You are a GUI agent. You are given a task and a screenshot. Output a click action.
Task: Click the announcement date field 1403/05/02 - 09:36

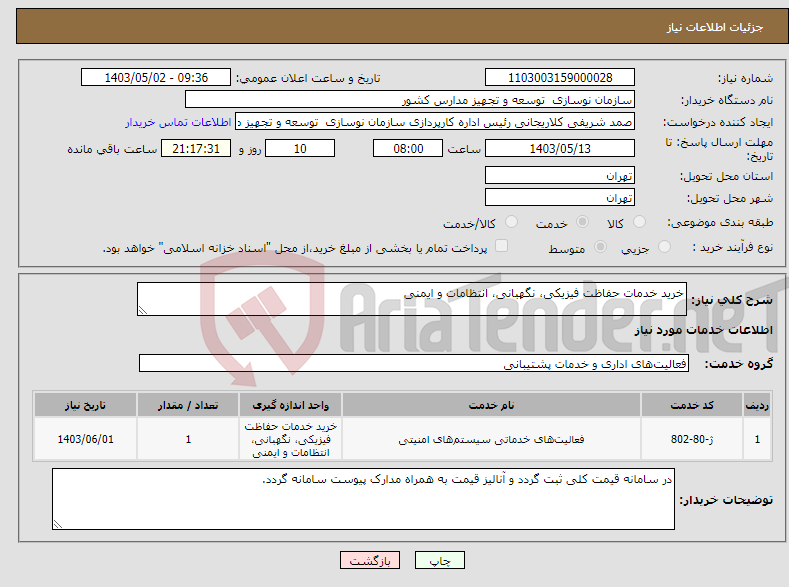(x=156, y=77)
